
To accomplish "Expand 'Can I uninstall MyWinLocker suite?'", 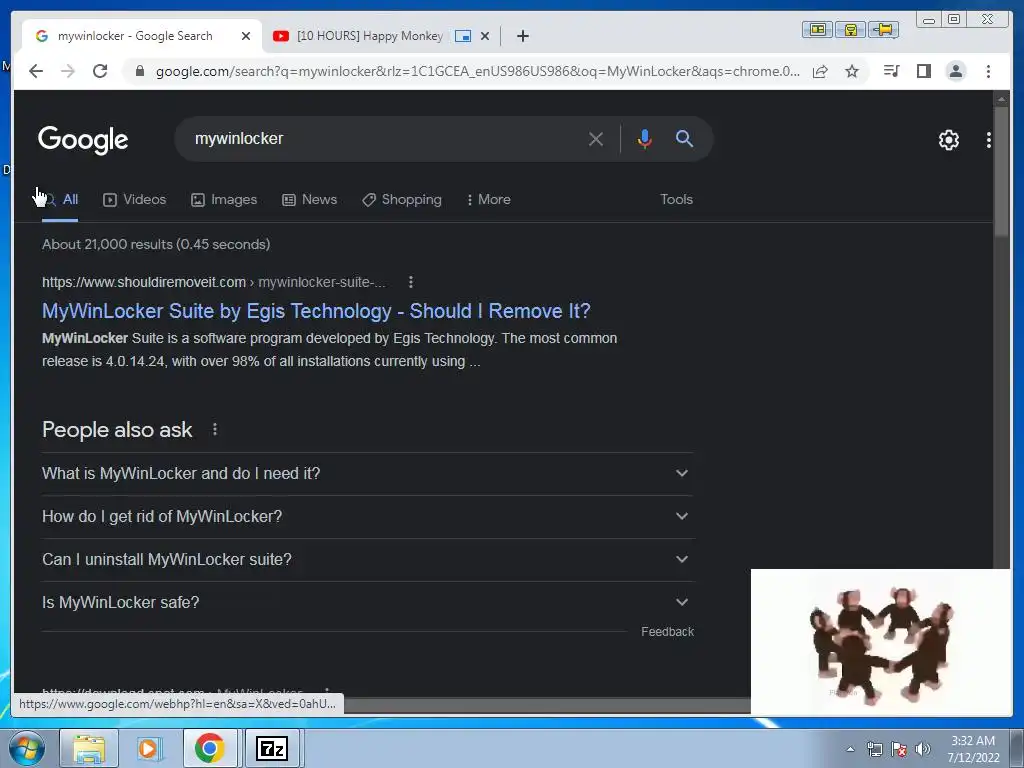I will [368, 560].
